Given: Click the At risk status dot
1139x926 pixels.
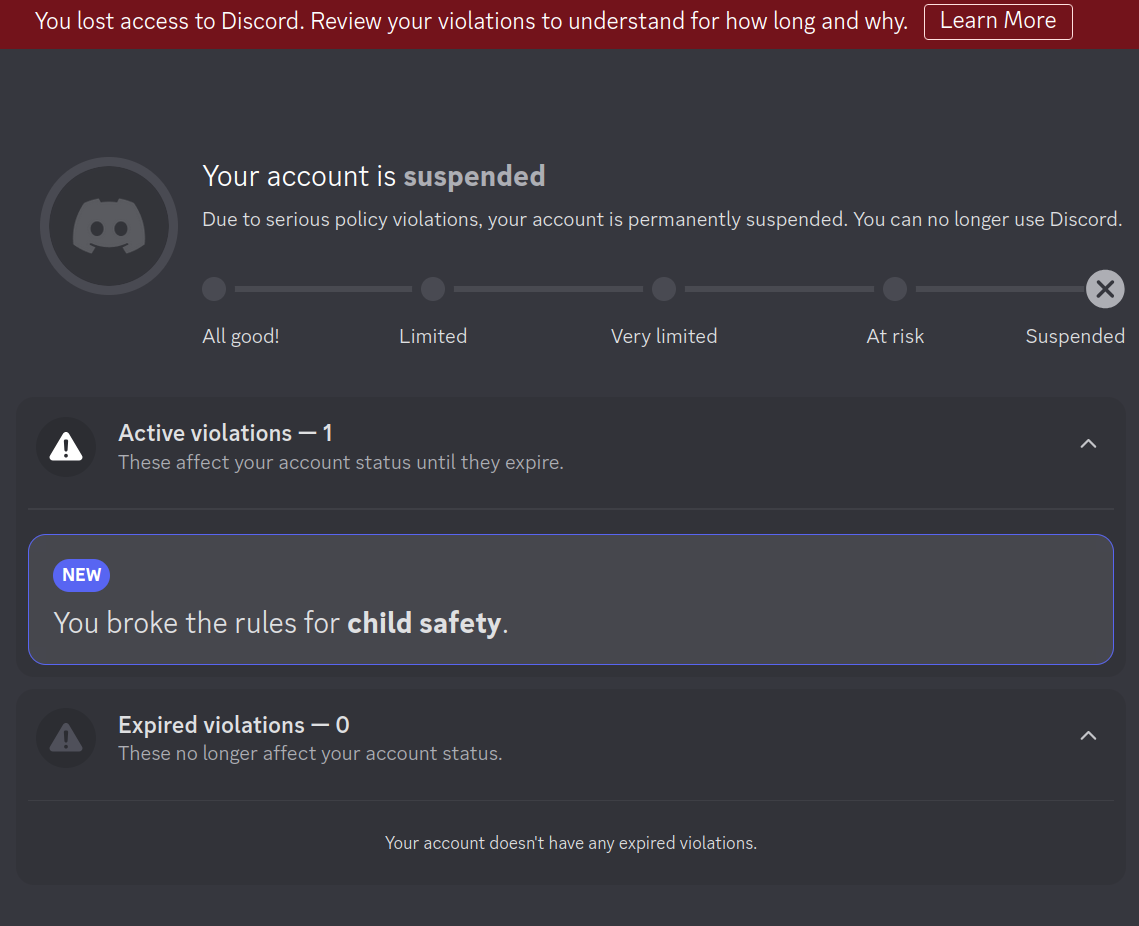Looking at the screenshot, I should pos(895,289).
